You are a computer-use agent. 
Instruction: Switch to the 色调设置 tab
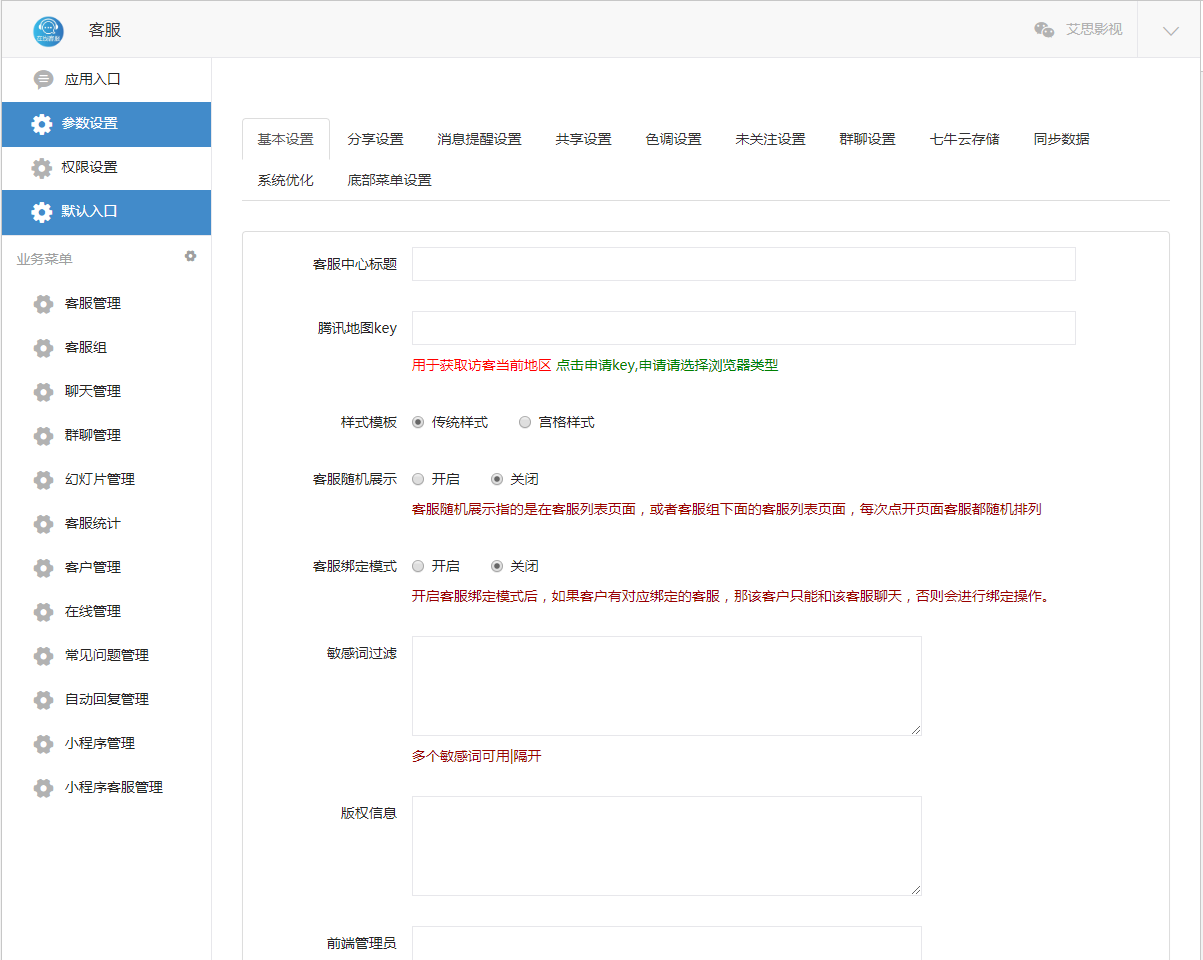pos(674,139)
